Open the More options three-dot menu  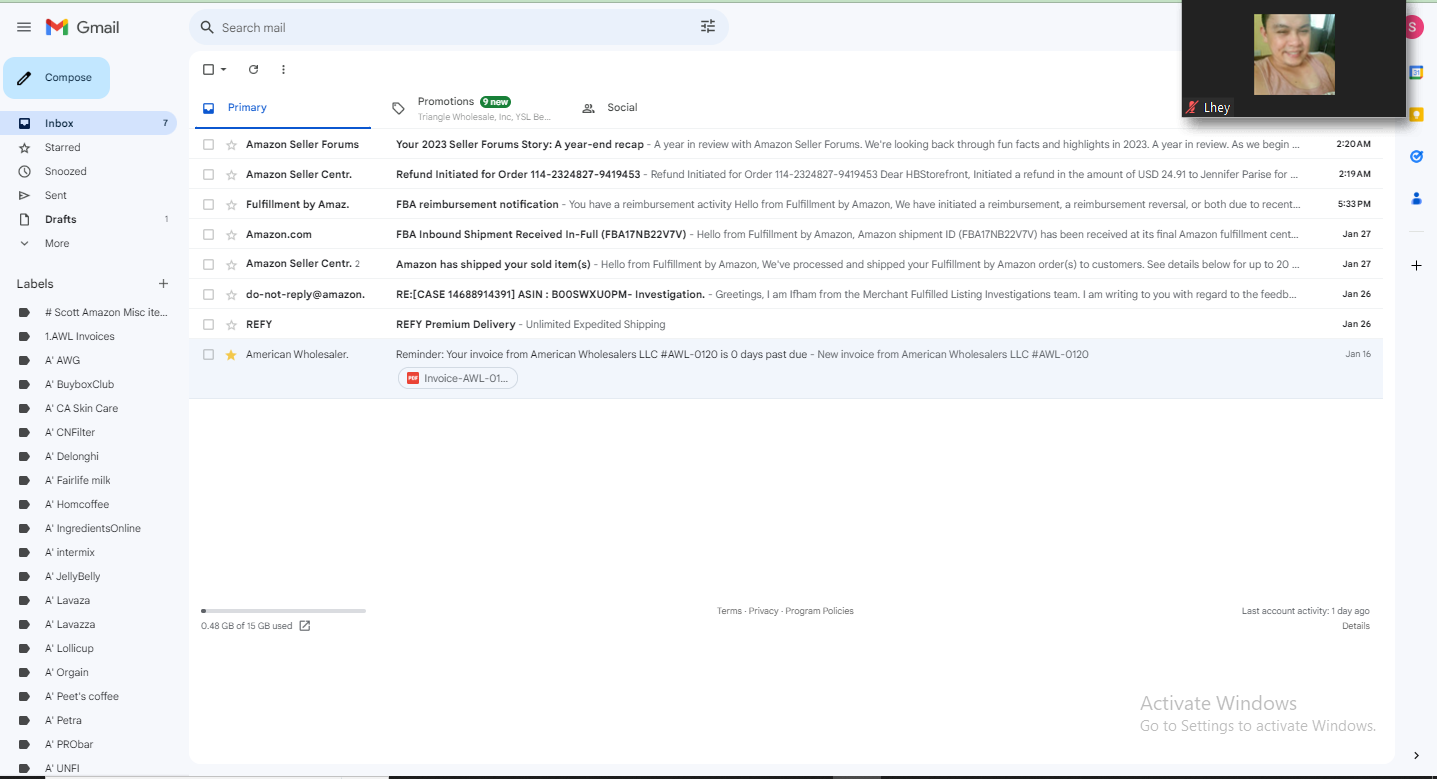[x=283, y=69]
